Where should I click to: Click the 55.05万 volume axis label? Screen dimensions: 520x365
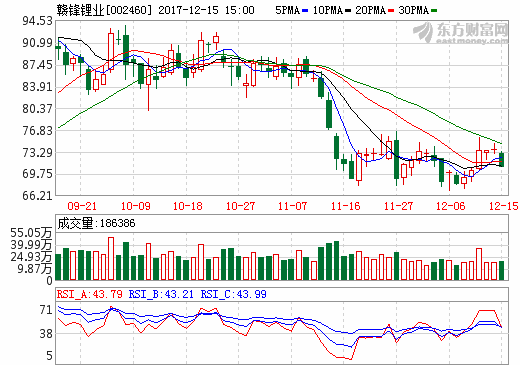click(31, 233)
